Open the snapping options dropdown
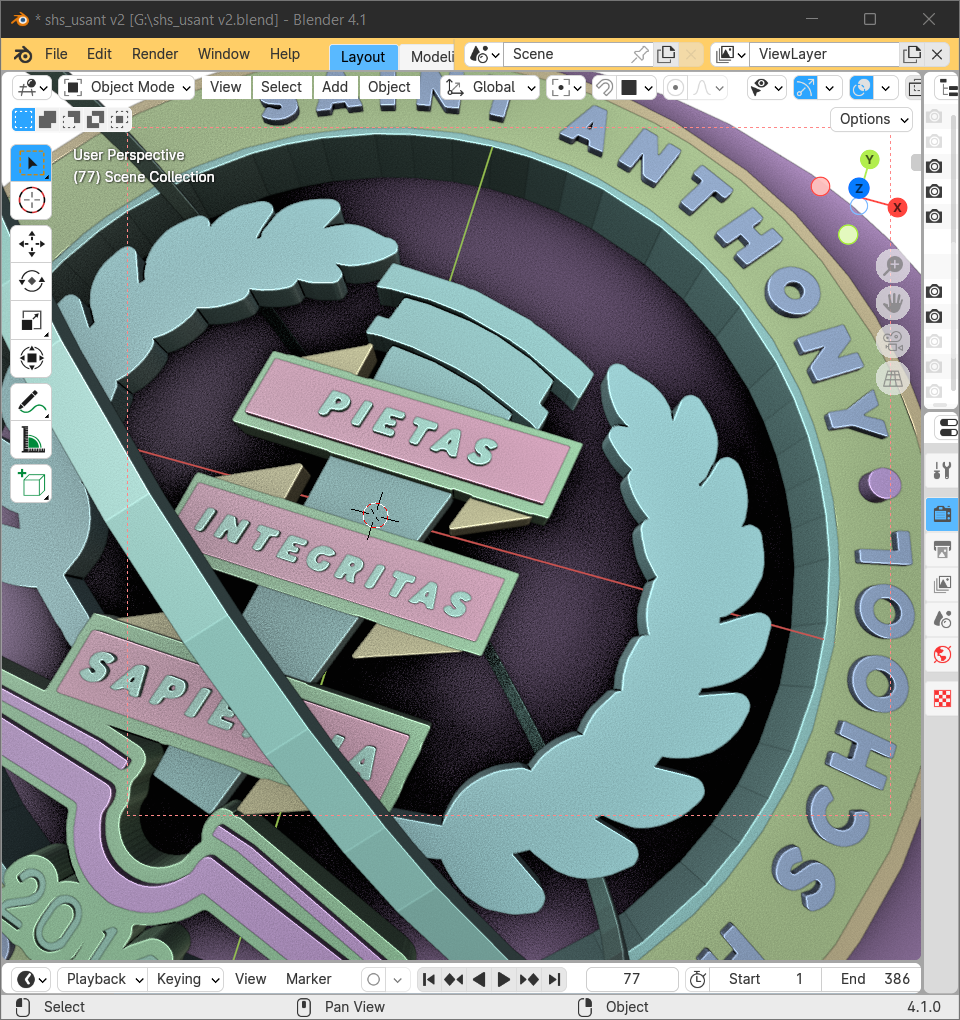The width and height of the screenshot is (960, 1020). click(x=635, y=87)
